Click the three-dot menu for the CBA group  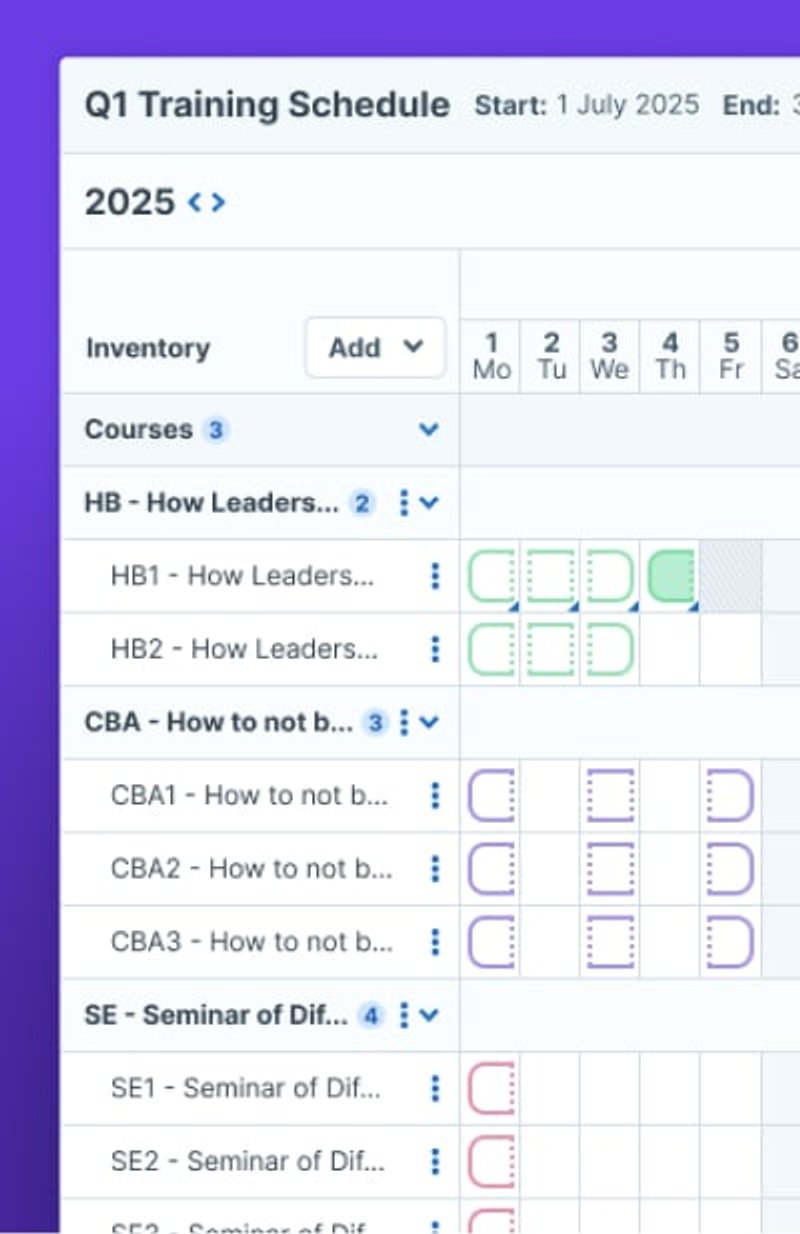tap(403, 722)
